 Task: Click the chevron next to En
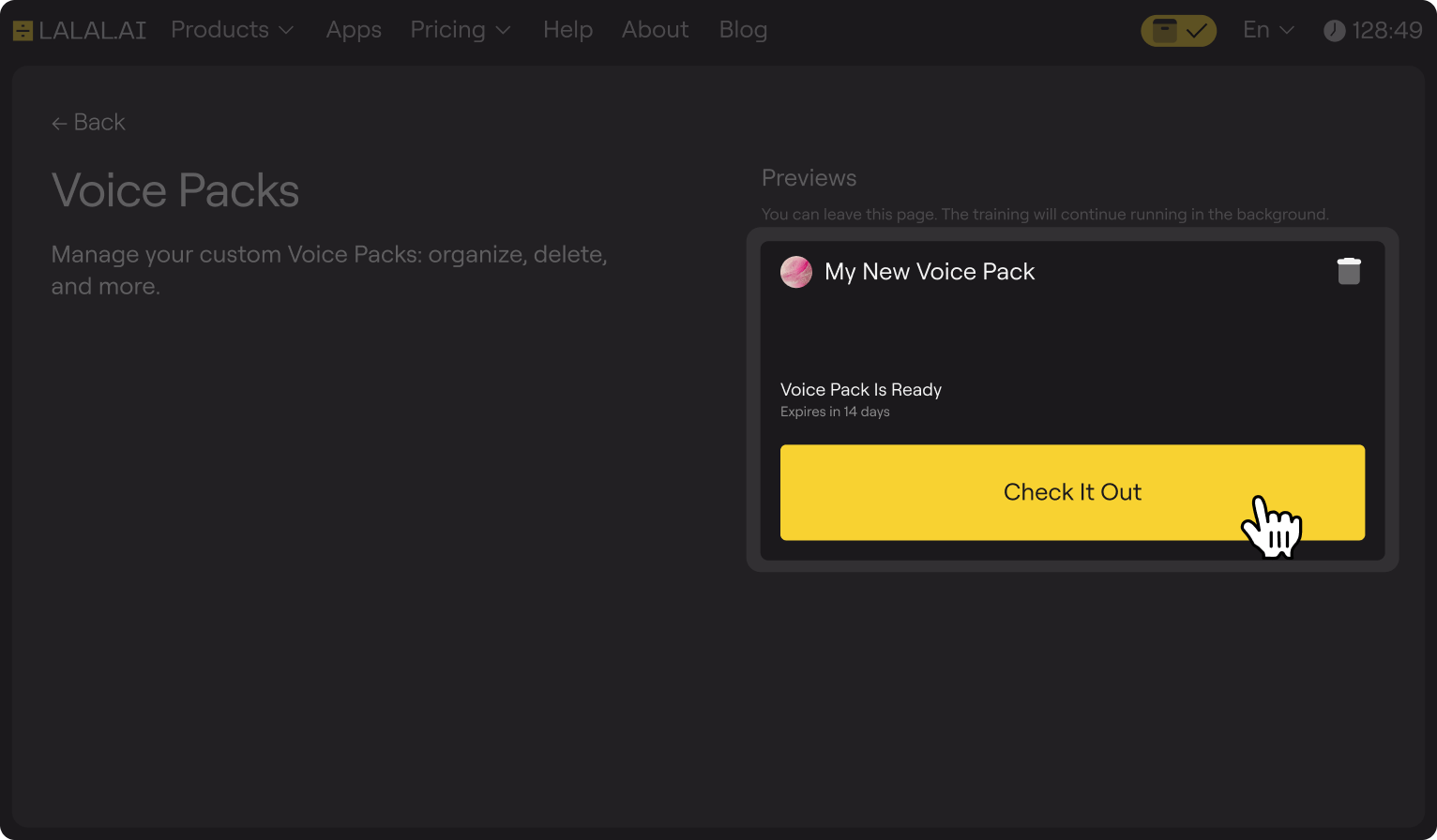click(x=1287, y=31)
